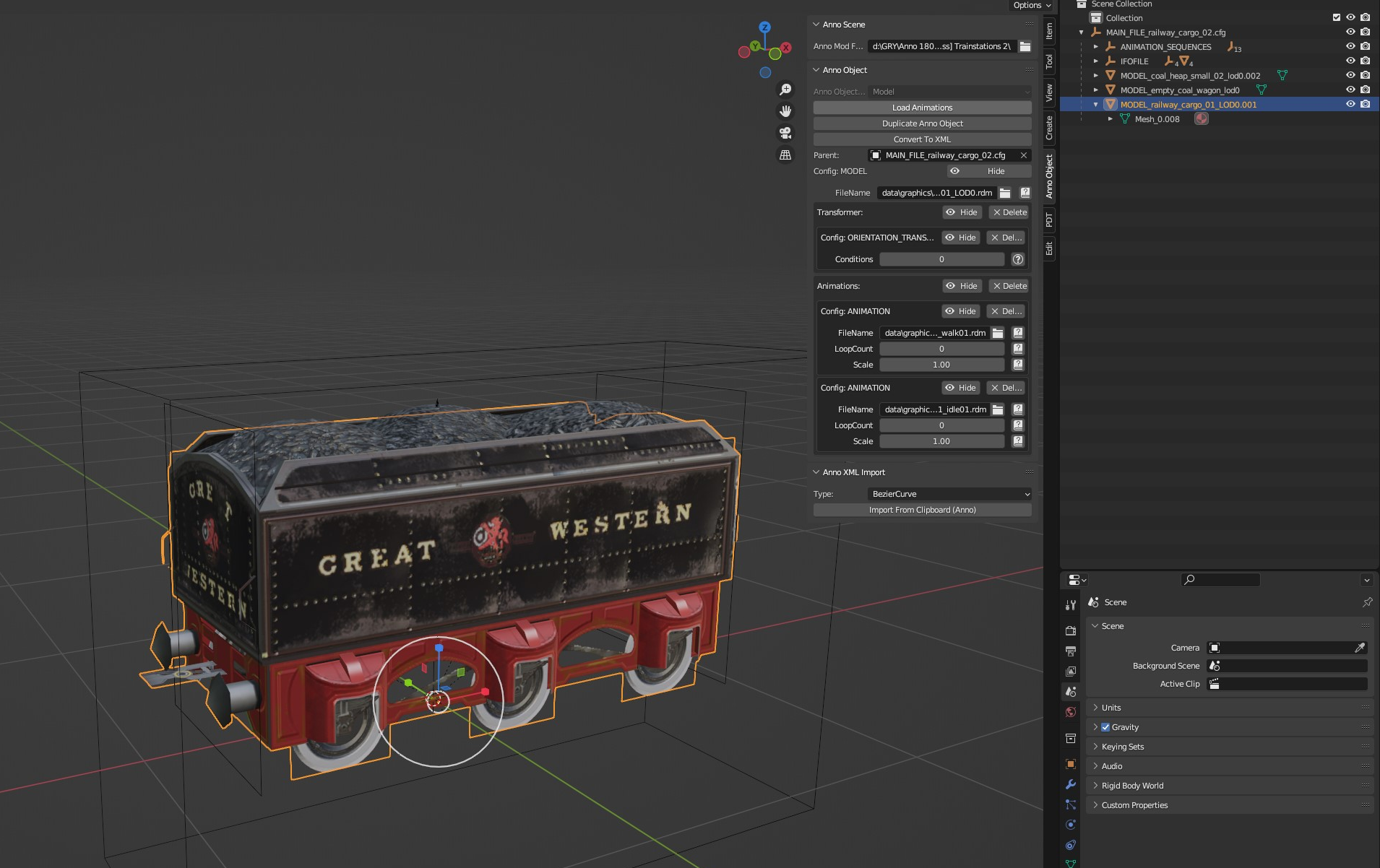Switch perspective/orthographic with the grid gizmo
The width and height of the screenshot is (1380, 868).
785,155
